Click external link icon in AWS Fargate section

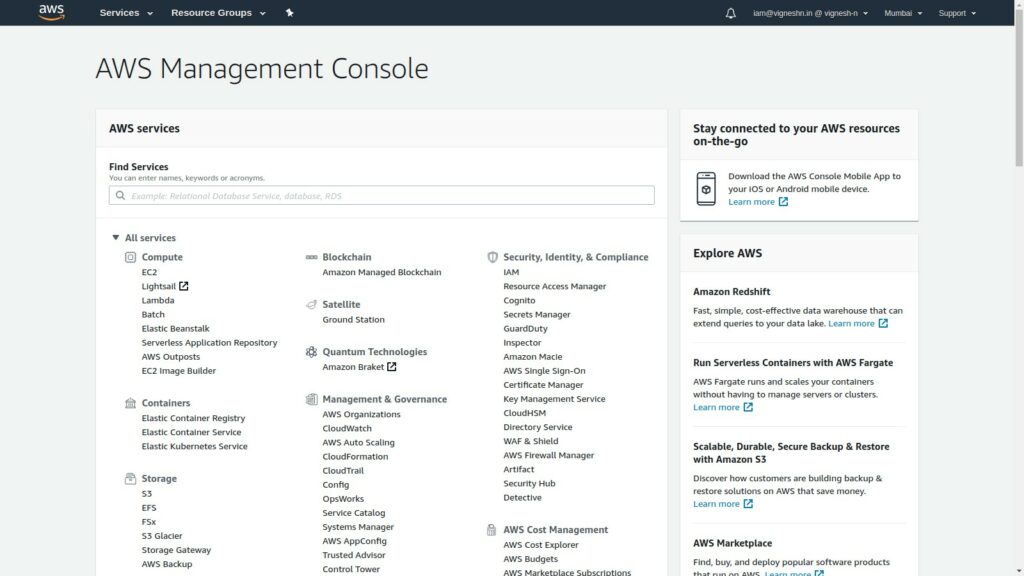748,407
